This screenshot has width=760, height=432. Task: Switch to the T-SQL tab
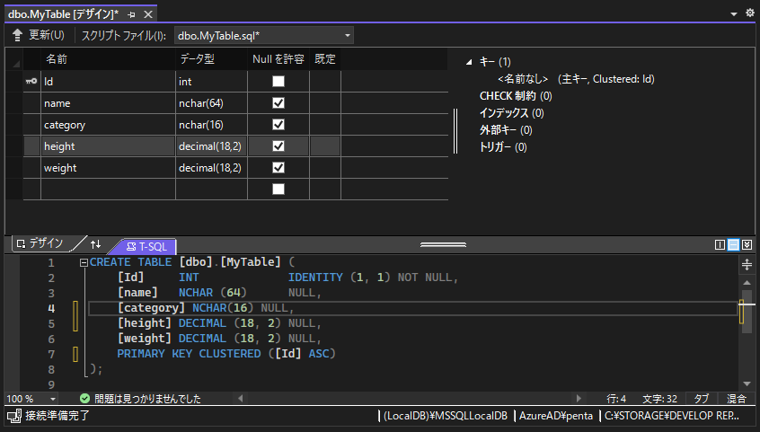tap(146, 247)
